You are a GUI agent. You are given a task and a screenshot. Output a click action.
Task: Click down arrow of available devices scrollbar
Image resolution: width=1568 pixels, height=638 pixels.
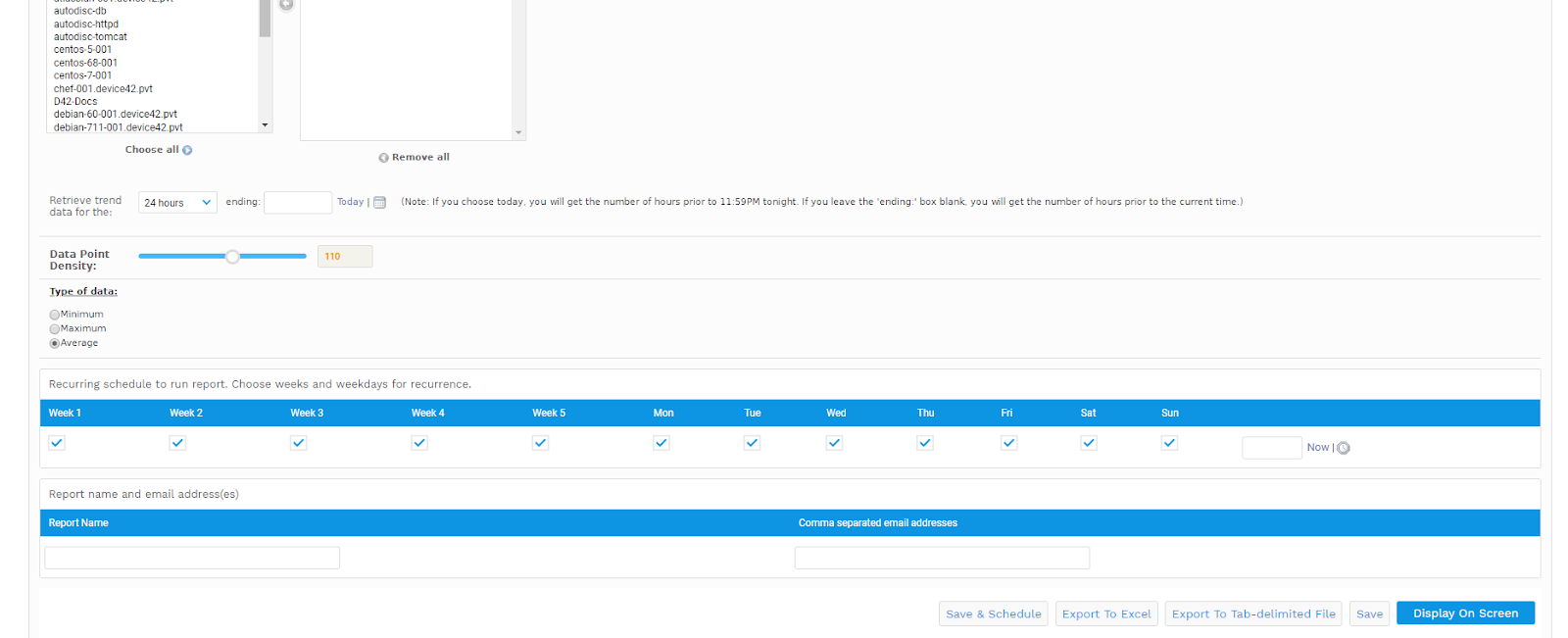tap(265, 125)
